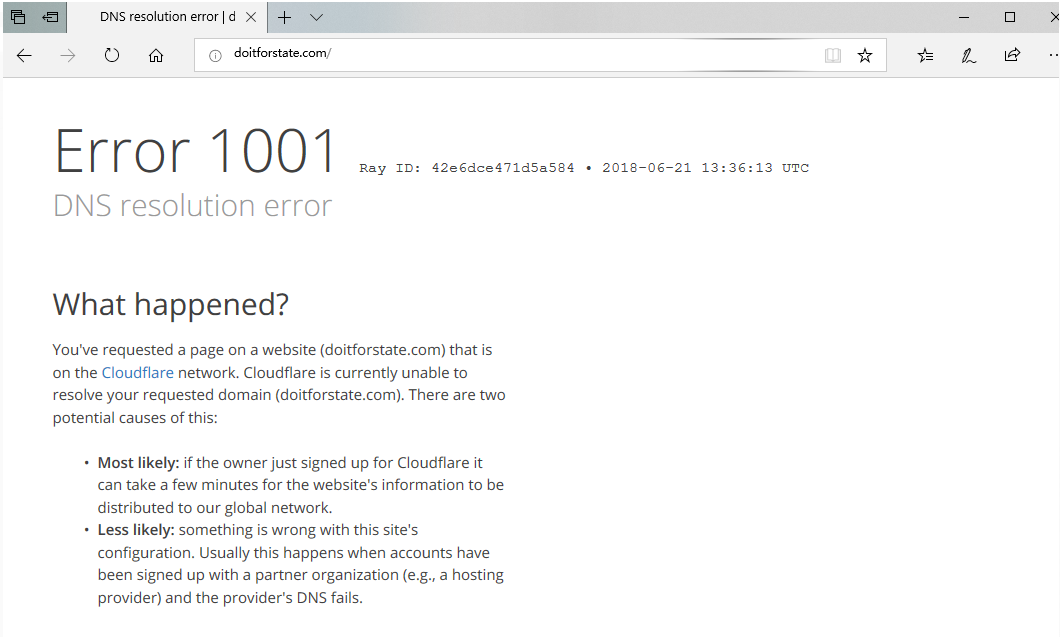Click the address bar showing doitforstate.com
Viewport: 1060px width, 637px height.
pos(500,55)
